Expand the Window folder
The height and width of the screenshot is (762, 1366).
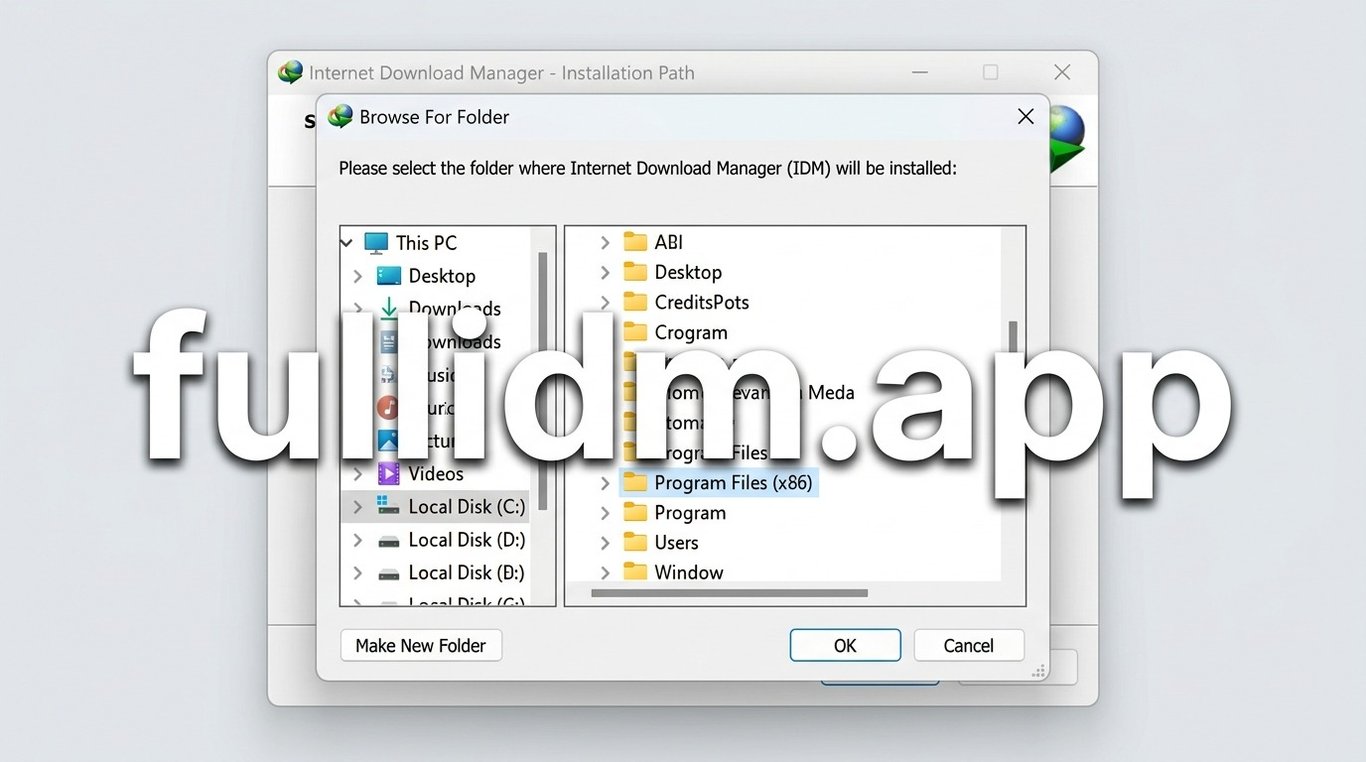(605, 572)
